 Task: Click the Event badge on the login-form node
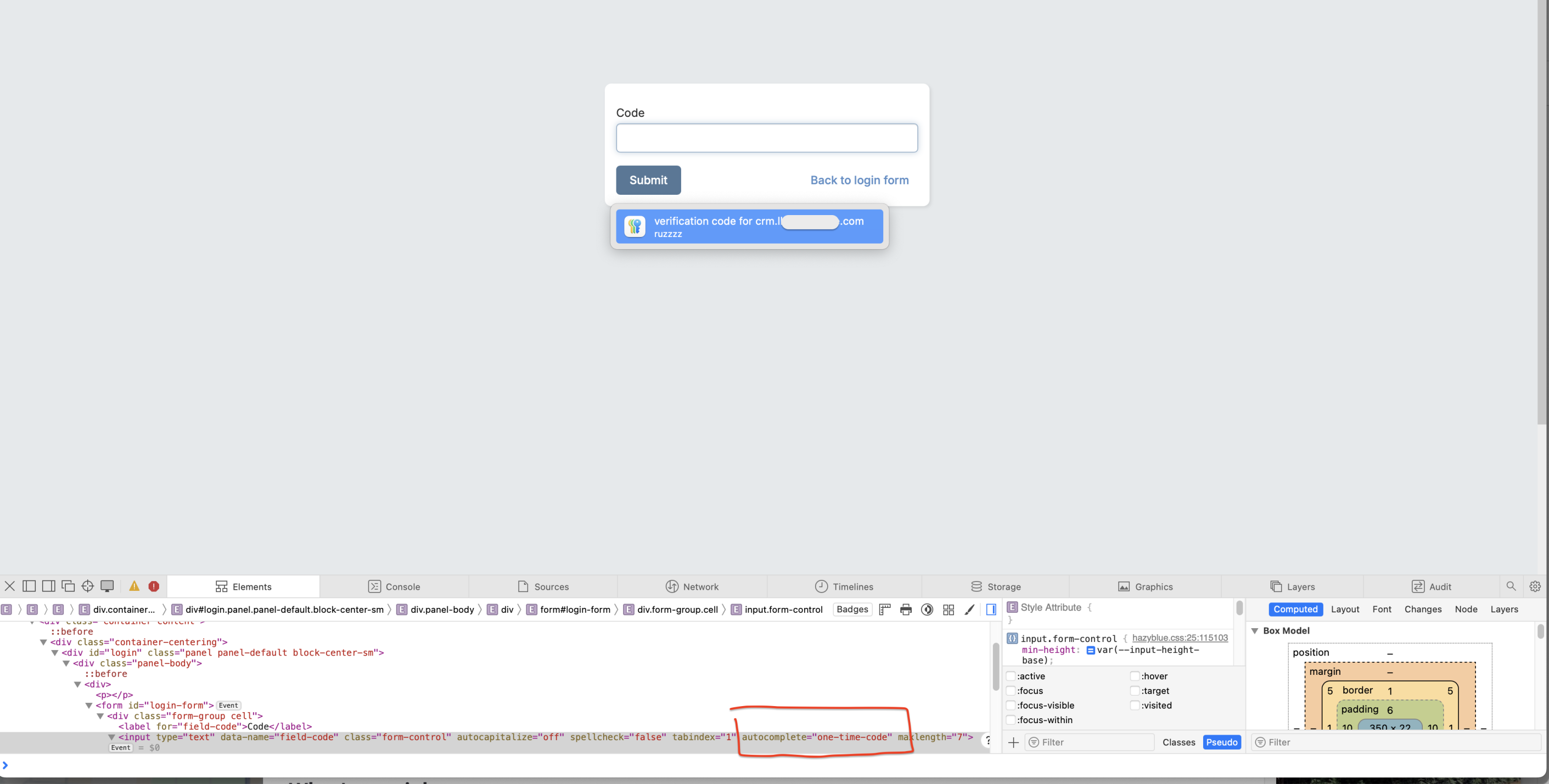pyautogui.click(x=228, y=706)
